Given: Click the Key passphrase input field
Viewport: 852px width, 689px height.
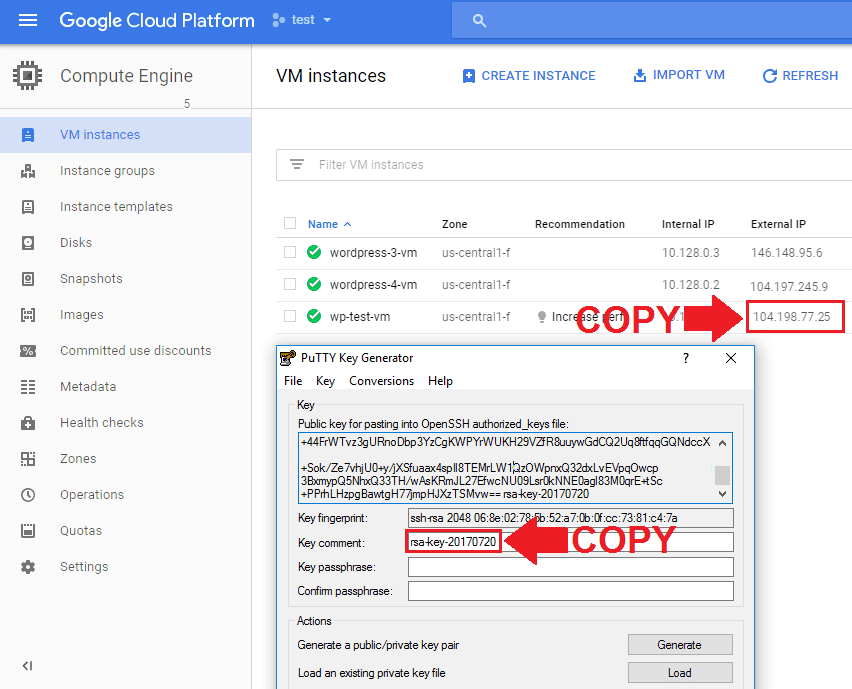Looking at the screenshot, I should (571, 567).
